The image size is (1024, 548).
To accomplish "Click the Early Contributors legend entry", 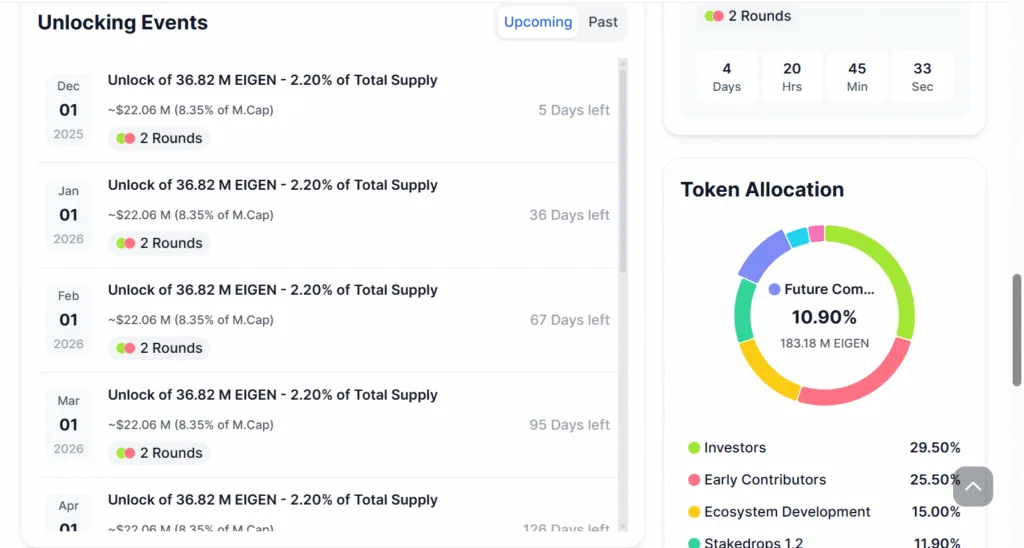I will tap(824, 479).
